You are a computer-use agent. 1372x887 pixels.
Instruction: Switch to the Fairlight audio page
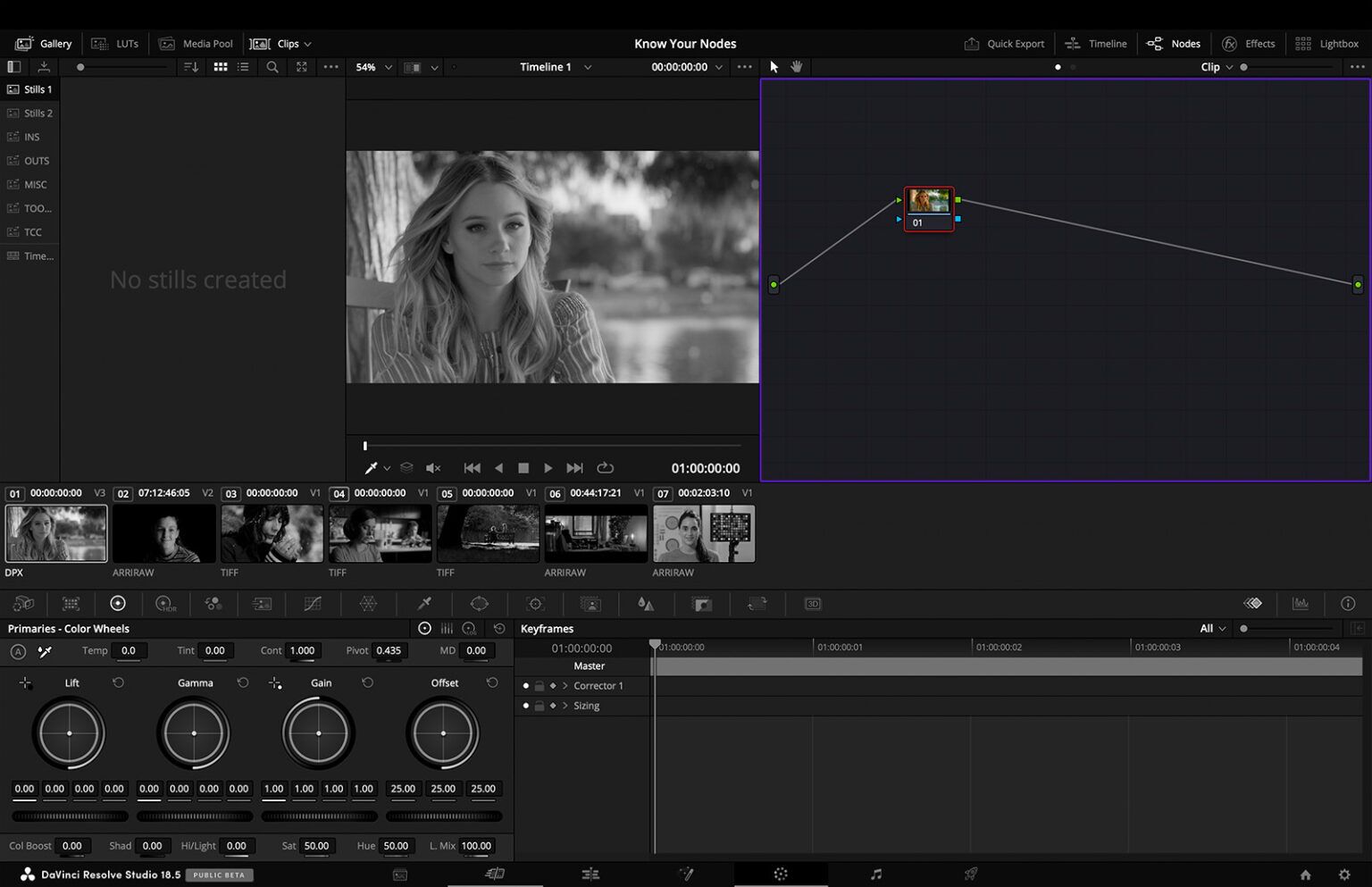876,874
